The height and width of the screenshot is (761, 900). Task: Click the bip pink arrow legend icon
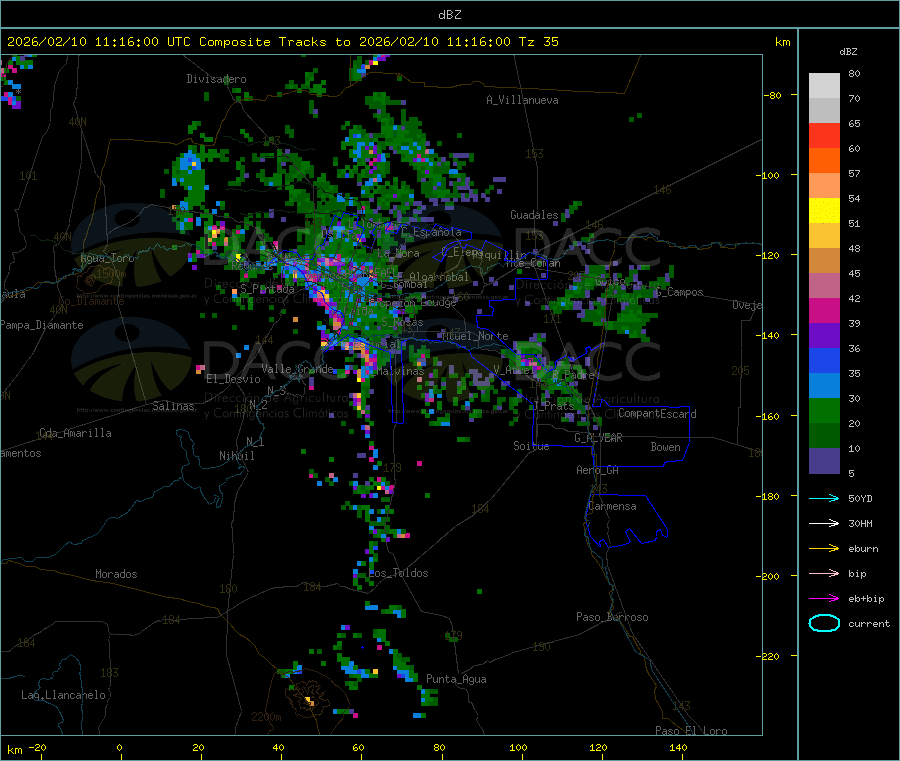[x=824, y=573]
